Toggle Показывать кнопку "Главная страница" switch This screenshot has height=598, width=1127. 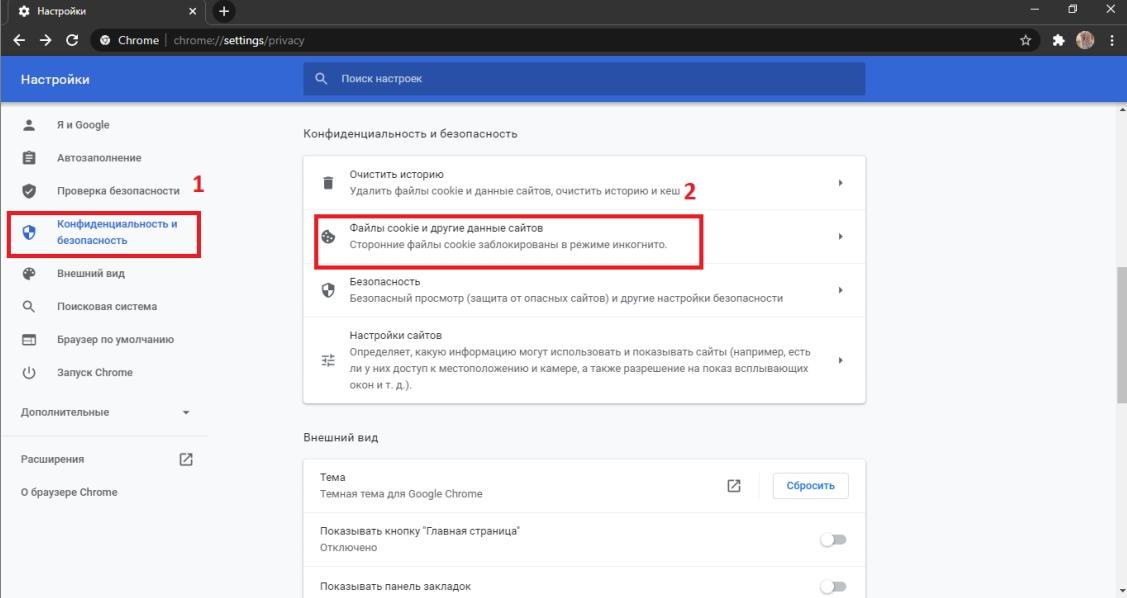pyautogui.click(x=834, y=539)
